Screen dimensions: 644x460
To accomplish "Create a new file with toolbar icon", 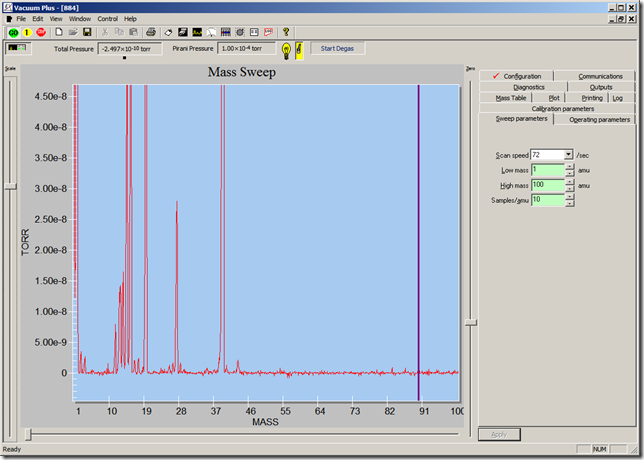I will pyautogui.click(x=59, y=32).
